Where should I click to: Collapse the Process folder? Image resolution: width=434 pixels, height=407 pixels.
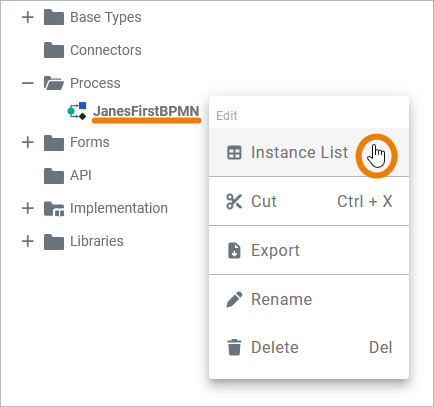point(28,83)
